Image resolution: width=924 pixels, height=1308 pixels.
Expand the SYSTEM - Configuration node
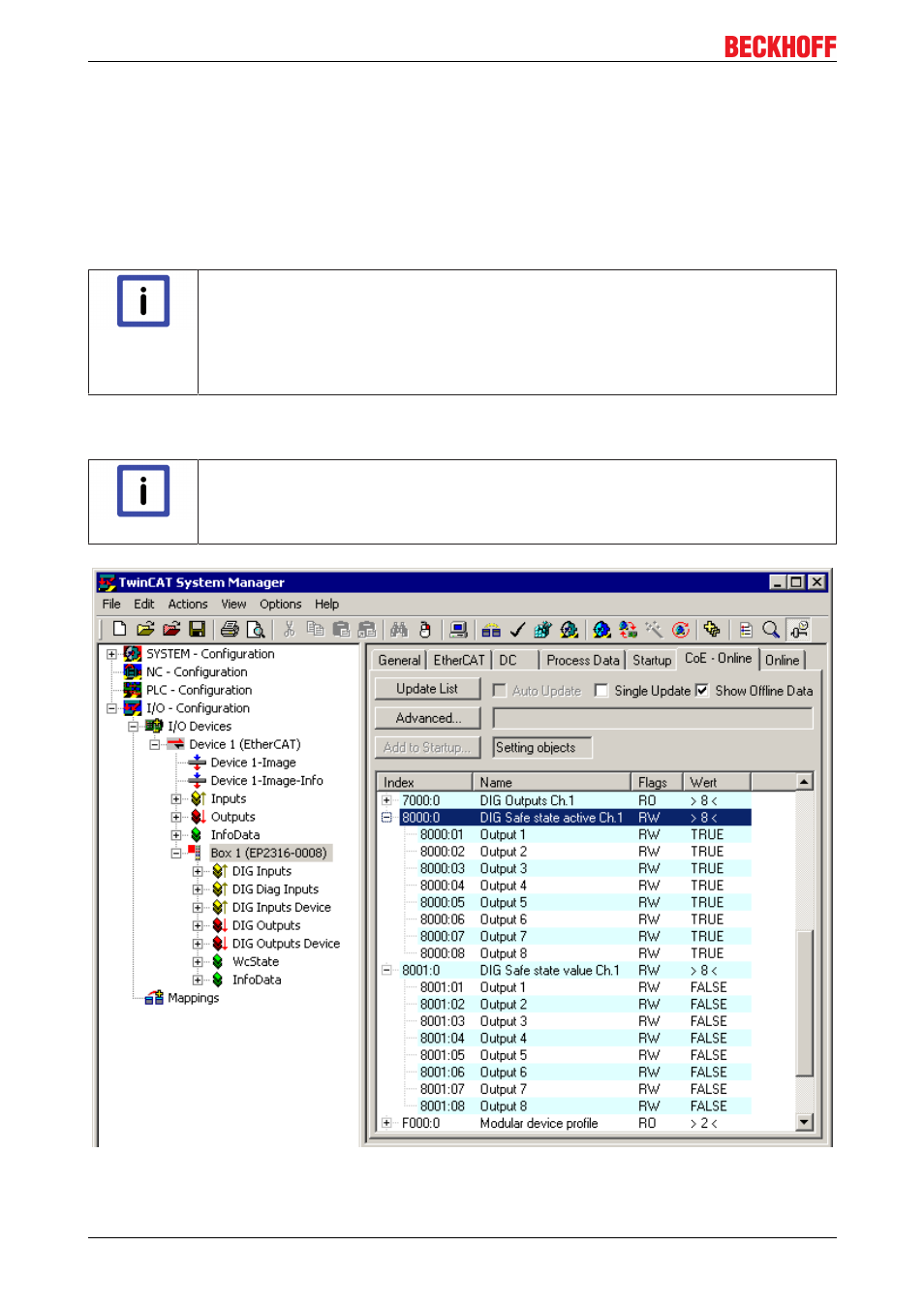pos(111,654)
